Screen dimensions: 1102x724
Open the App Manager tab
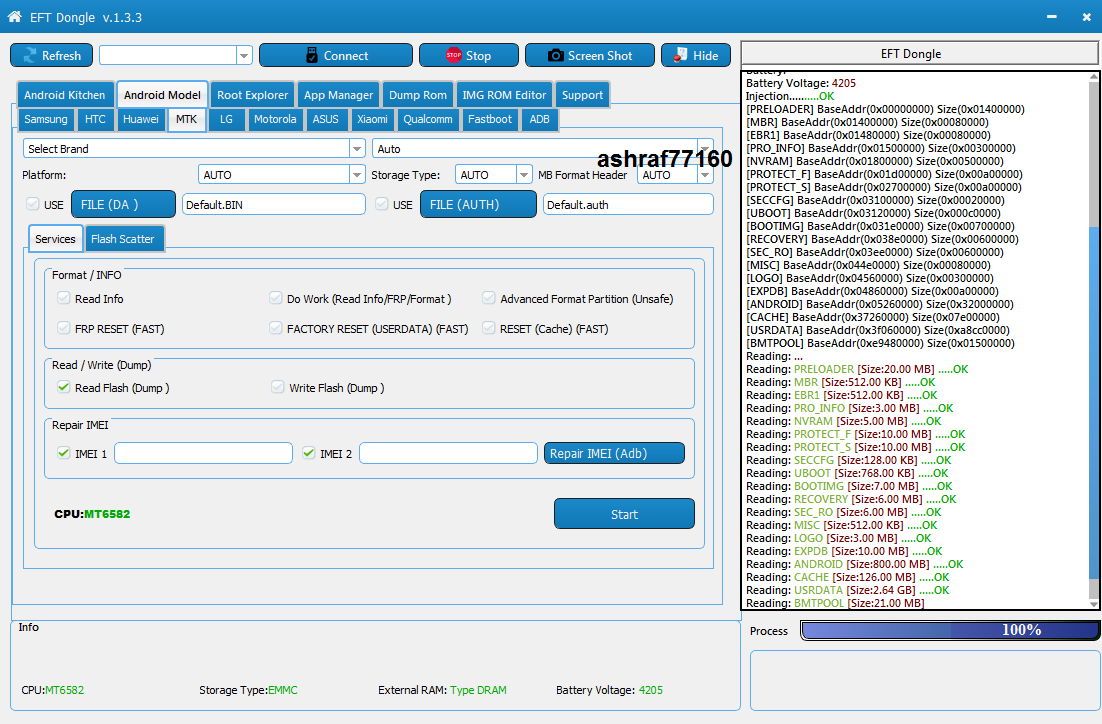tap(338, 95)
